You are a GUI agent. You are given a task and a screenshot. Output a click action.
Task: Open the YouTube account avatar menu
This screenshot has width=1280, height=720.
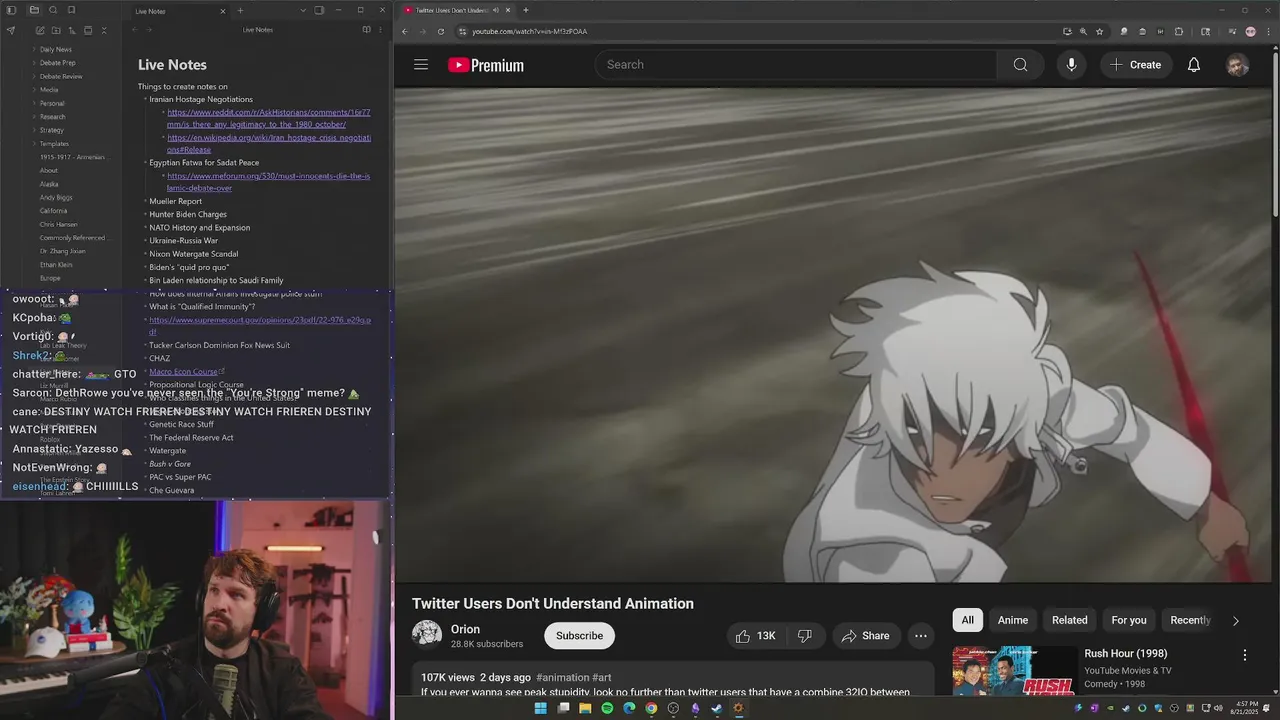1238,65
